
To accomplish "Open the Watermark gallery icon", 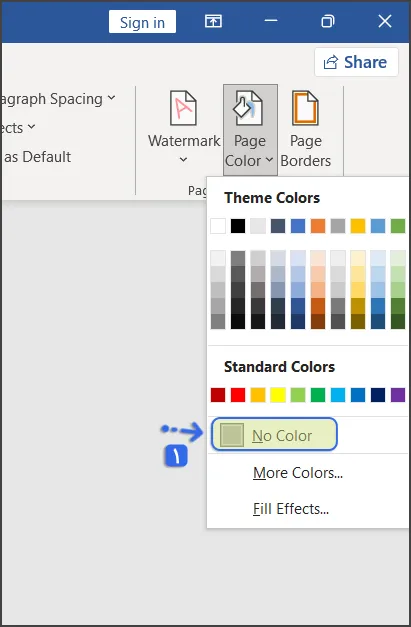I will [x=183, y=108].
